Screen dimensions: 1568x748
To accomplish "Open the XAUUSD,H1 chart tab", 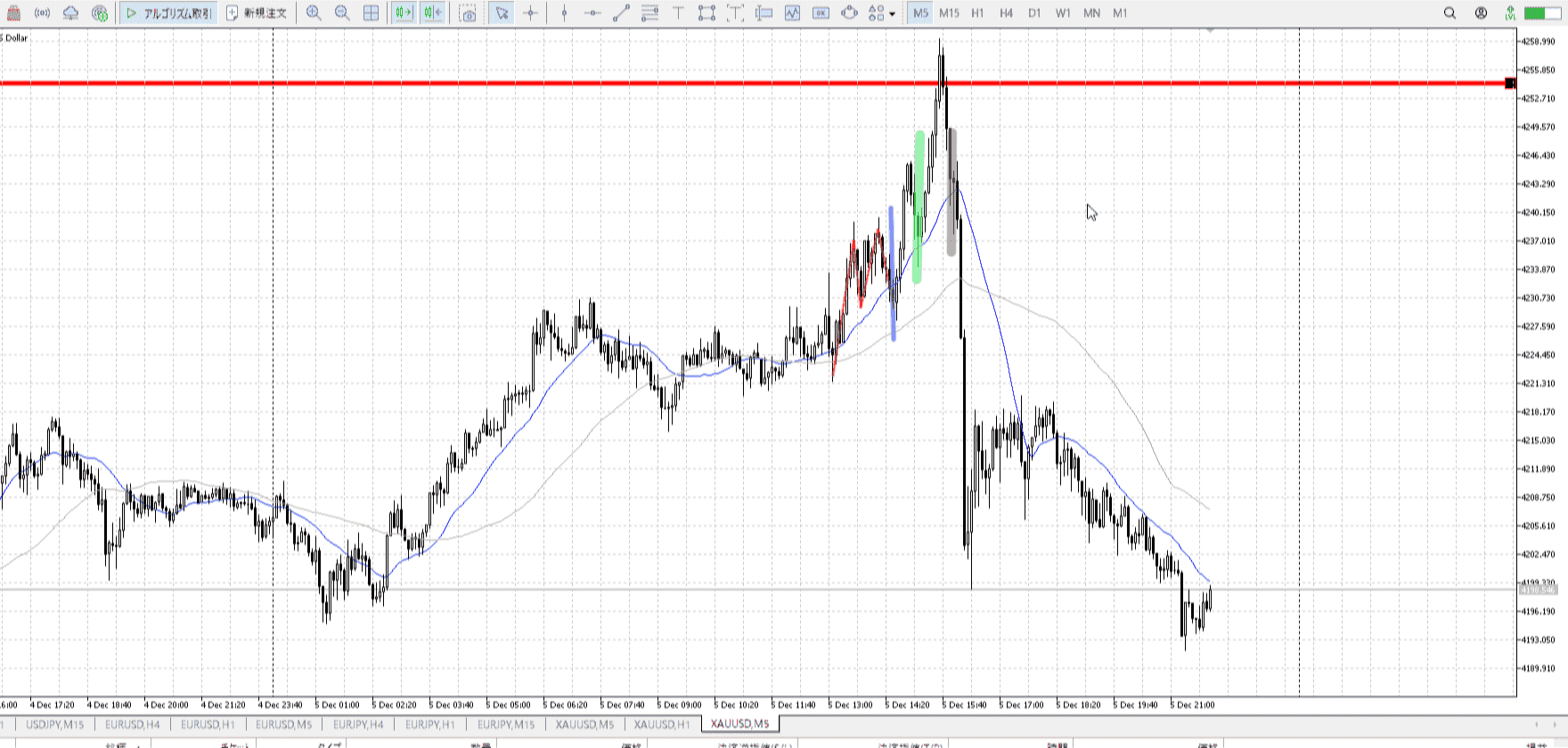I will [x=662, y=724].
